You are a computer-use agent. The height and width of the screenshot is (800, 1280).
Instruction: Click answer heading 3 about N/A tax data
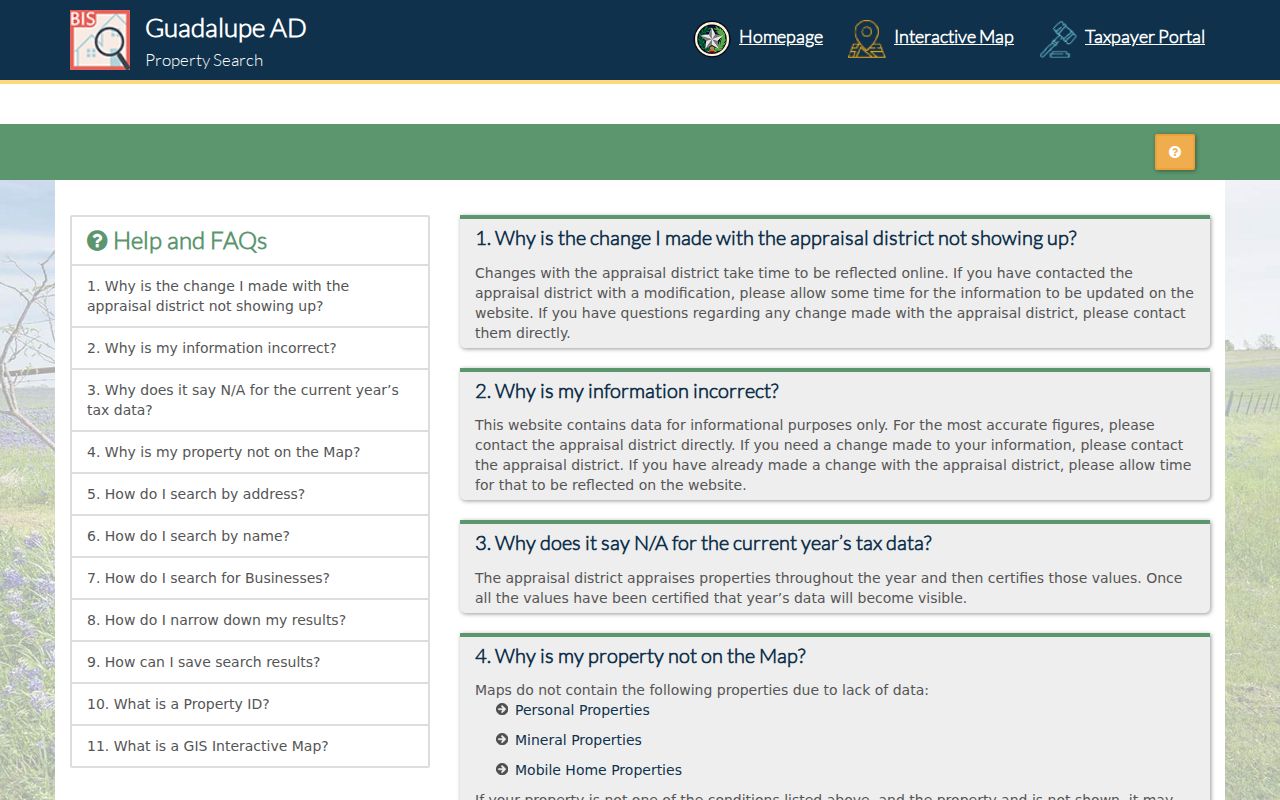click(x=703, y=543)
